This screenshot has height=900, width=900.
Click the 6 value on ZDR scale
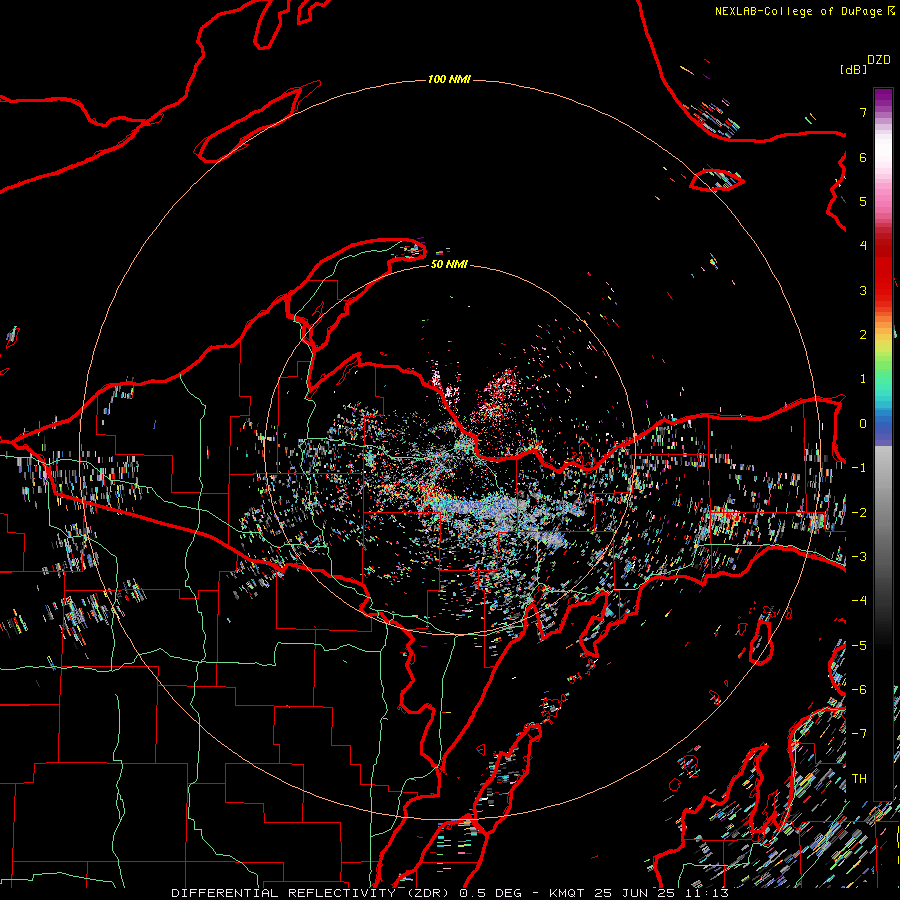pos(863,157)
